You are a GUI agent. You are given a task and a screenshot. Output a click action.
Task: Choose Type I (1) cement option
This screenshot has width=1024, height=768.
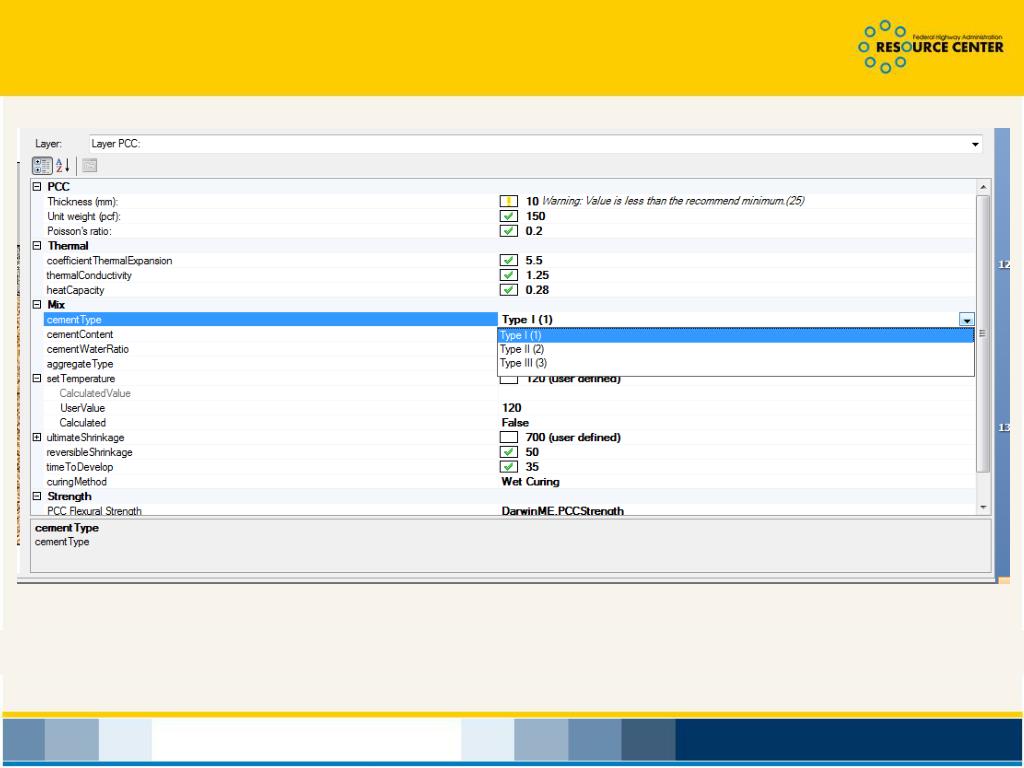pos(735,335)
